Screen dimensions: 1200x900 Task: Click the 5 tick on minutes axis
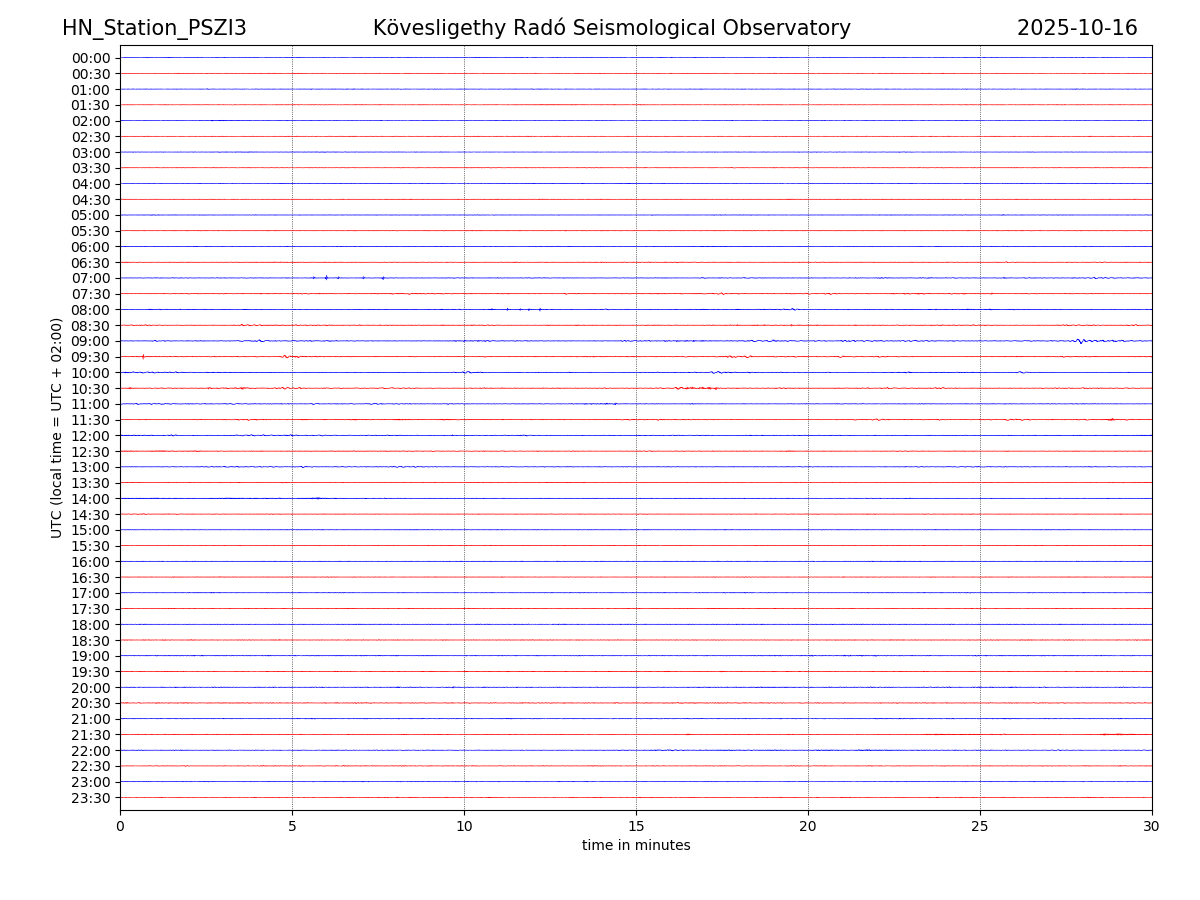[292, 826]
